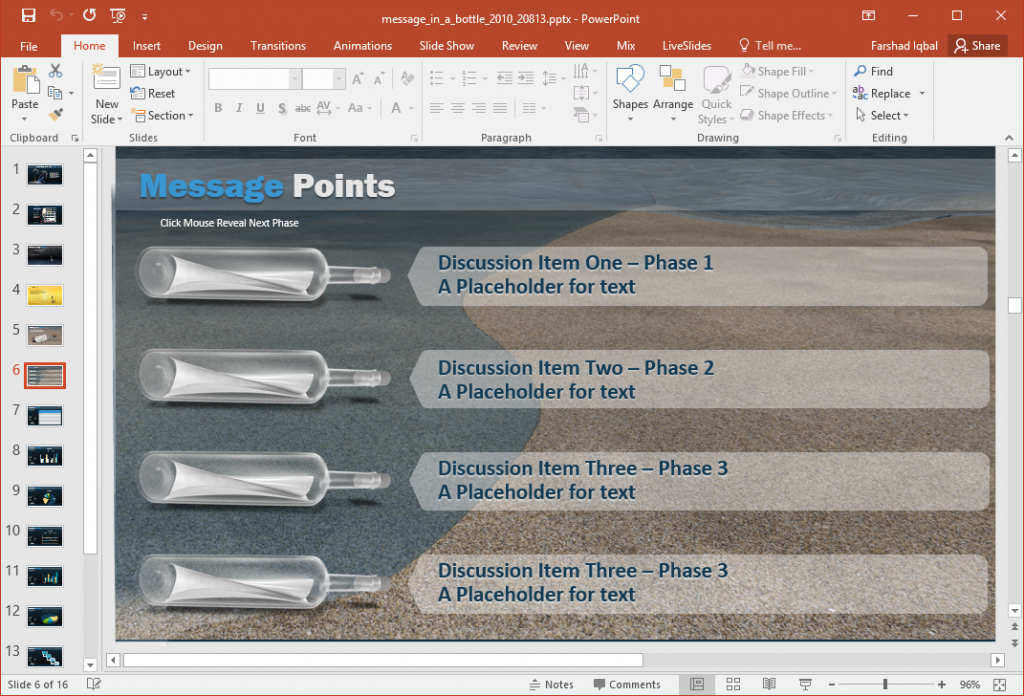
Task: Open Quick Styles gallery
Action: (716, 93)
